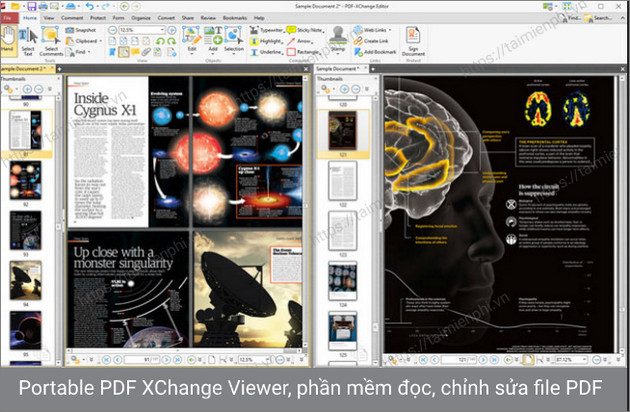The image size is (630, 412).
Task: Switch to the Comment ribbon tab
Action: pos(72,18)
